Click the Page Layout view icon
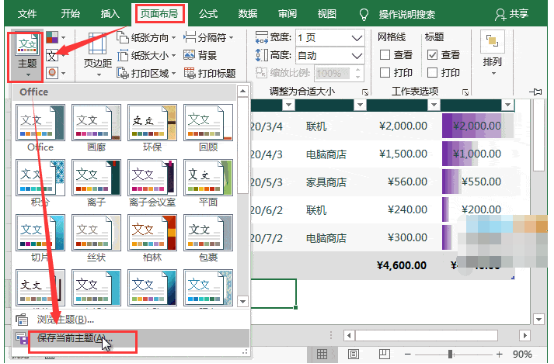 coord(353,354)
